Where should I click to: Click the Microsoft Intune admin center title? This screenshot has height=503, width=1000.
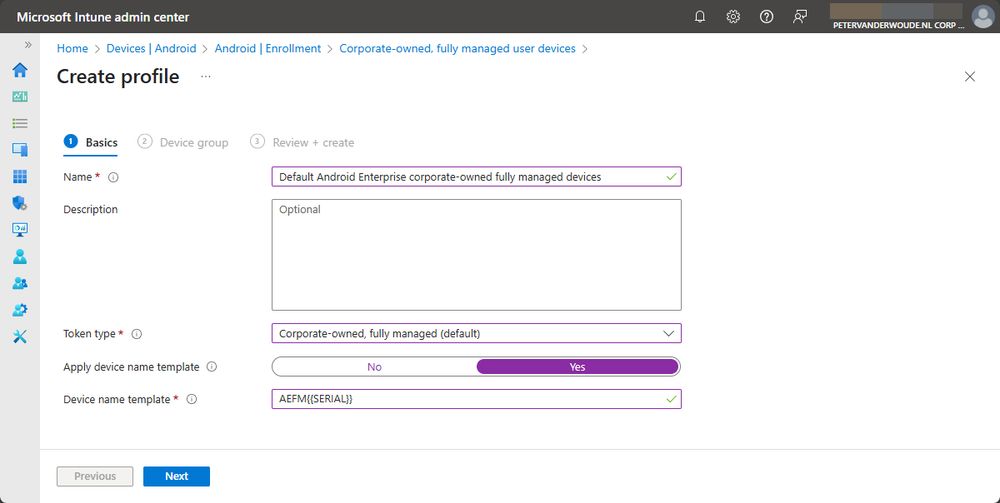[103, 17]
